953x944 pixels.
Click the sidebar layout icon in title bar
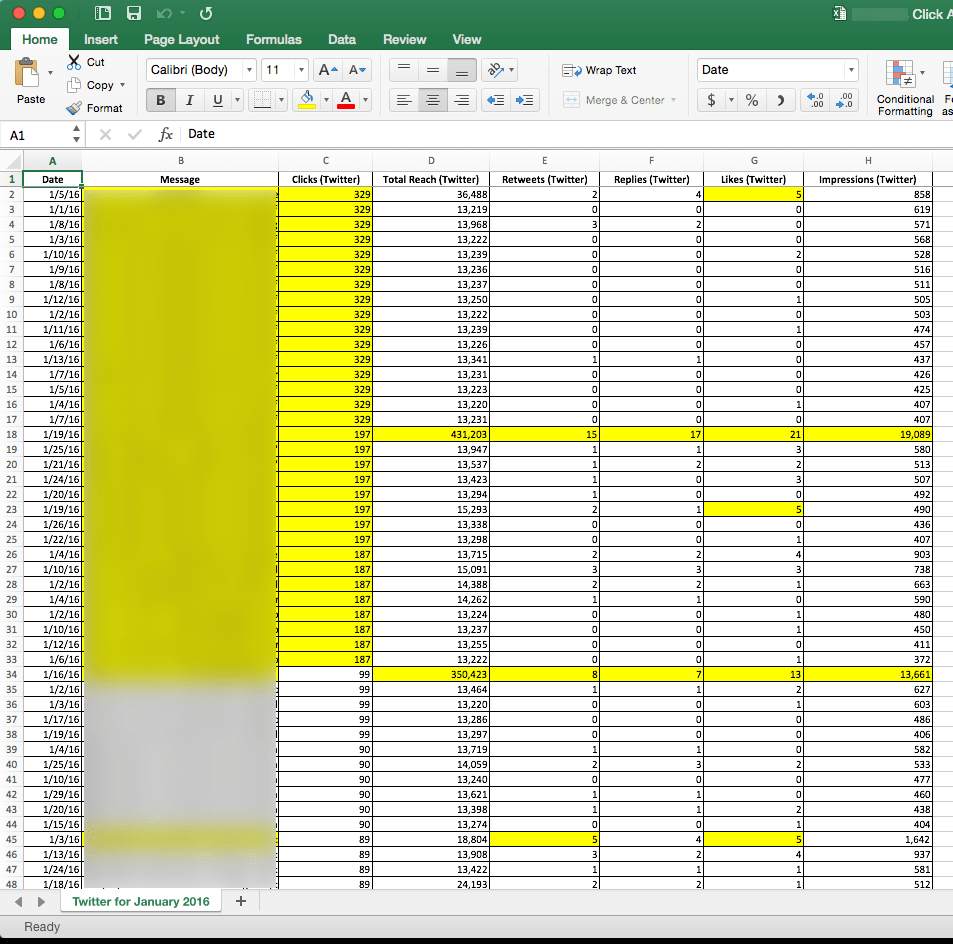pos(103,13)
